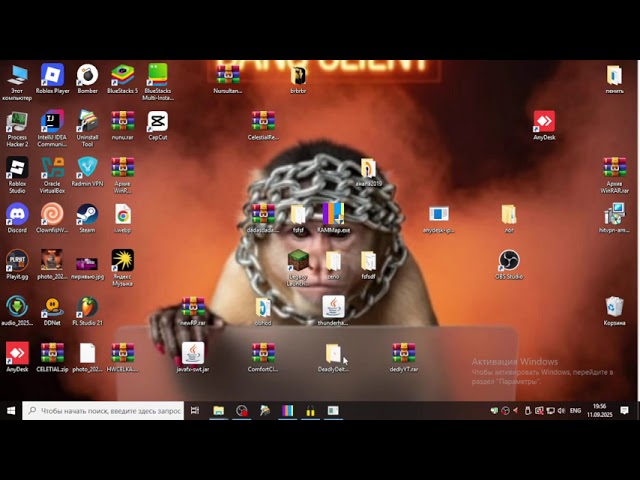Viewport: 640px width, 480px height.
Task: Open the OBS Studio desktop icon
Action: click(x=509, y=264)
